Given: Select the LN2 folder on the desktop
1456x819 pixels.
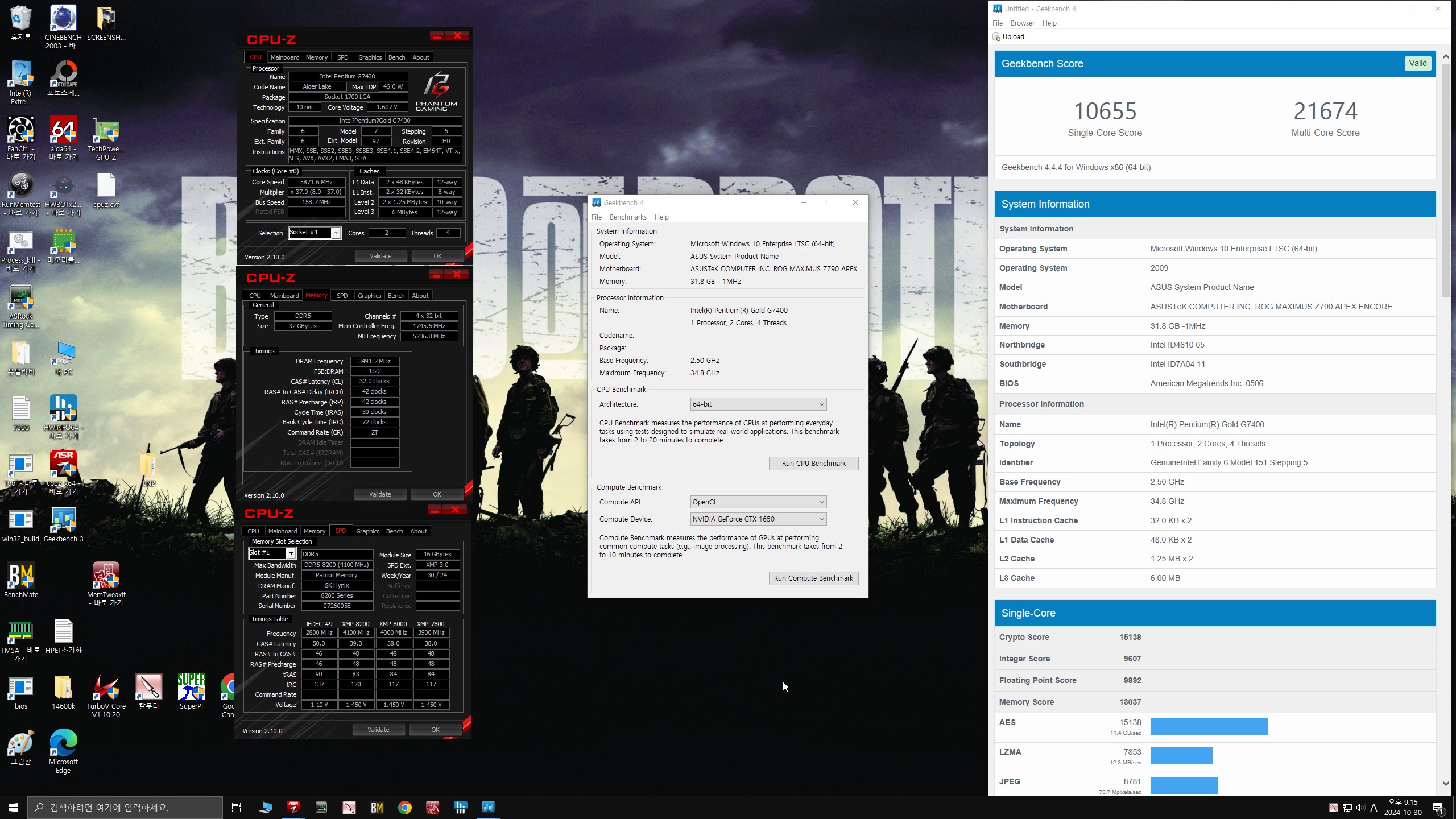Looking at the screenshot, I should click(148, 469).
